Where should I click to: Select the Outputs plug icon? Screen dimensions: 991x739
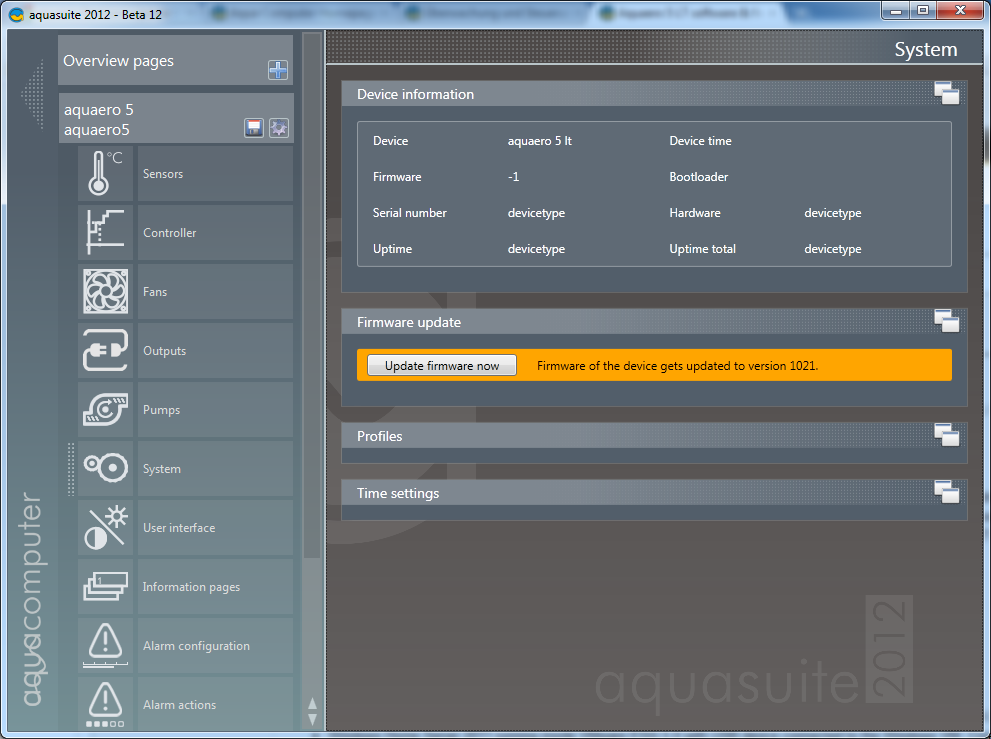coord(106,350)
